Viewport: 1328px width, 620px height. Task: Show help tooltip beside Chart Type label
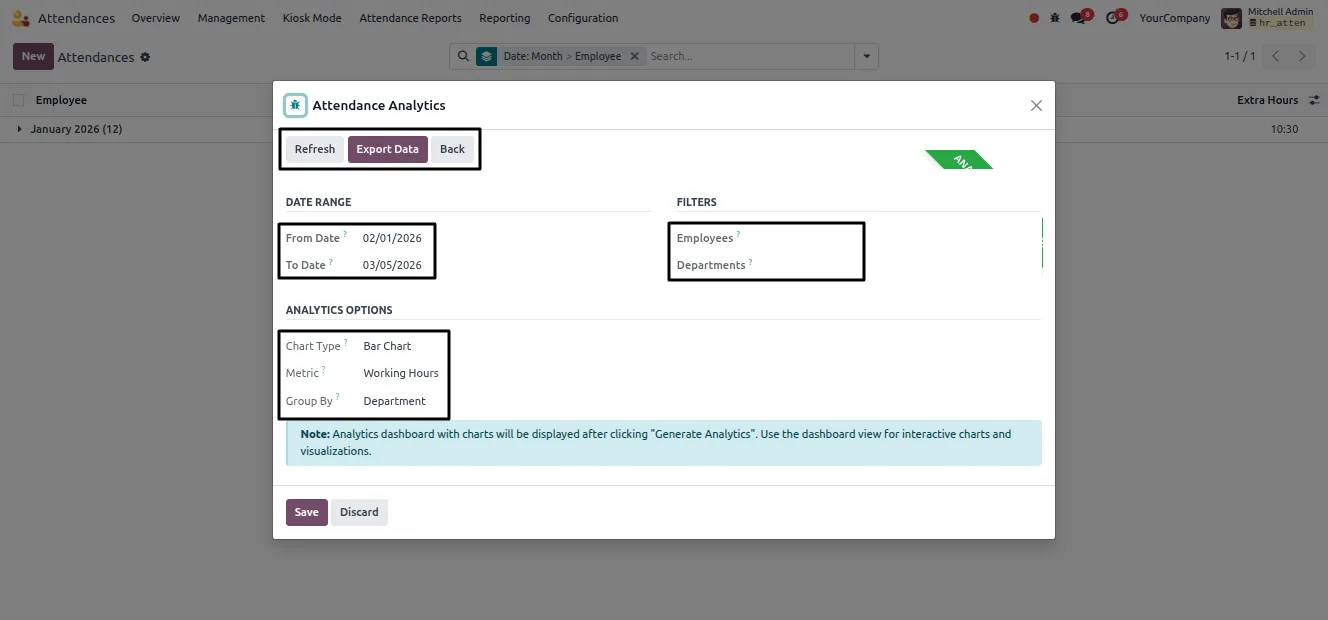pos(346,343)
